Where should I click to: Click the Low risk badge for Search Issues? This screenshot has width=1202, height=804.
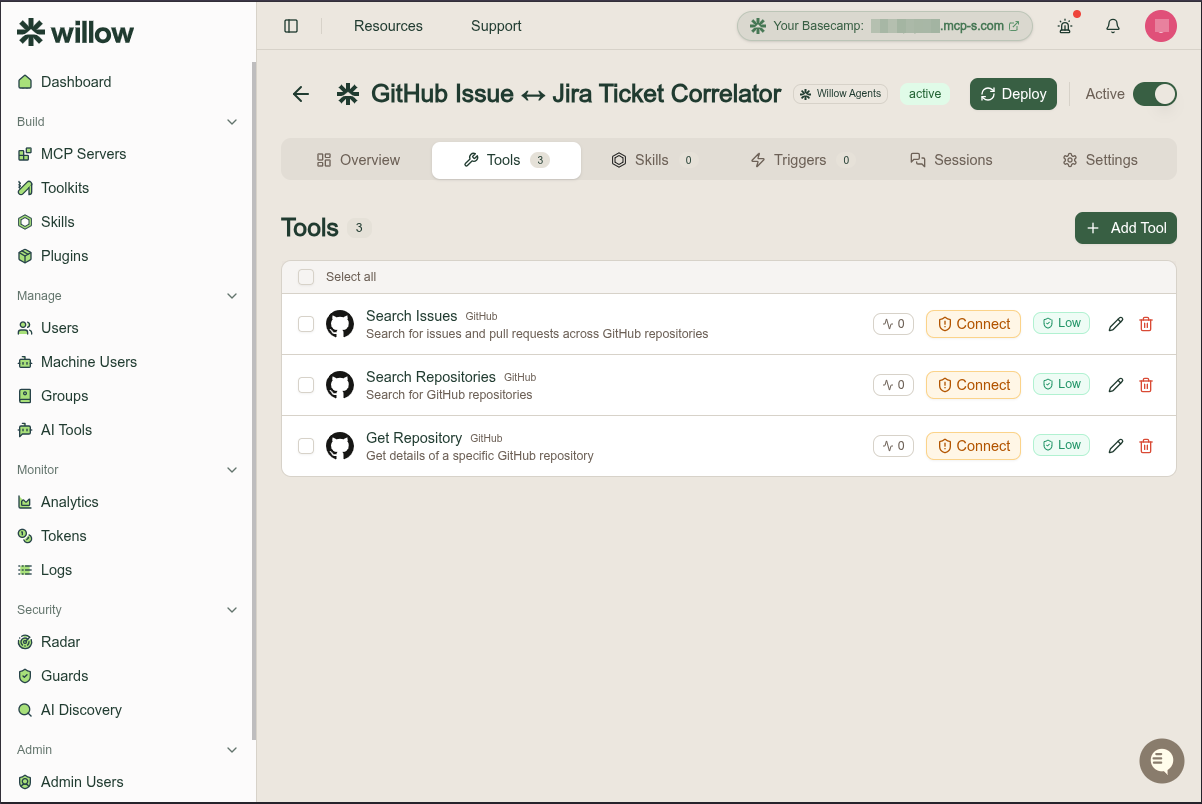pos(1061,323)
